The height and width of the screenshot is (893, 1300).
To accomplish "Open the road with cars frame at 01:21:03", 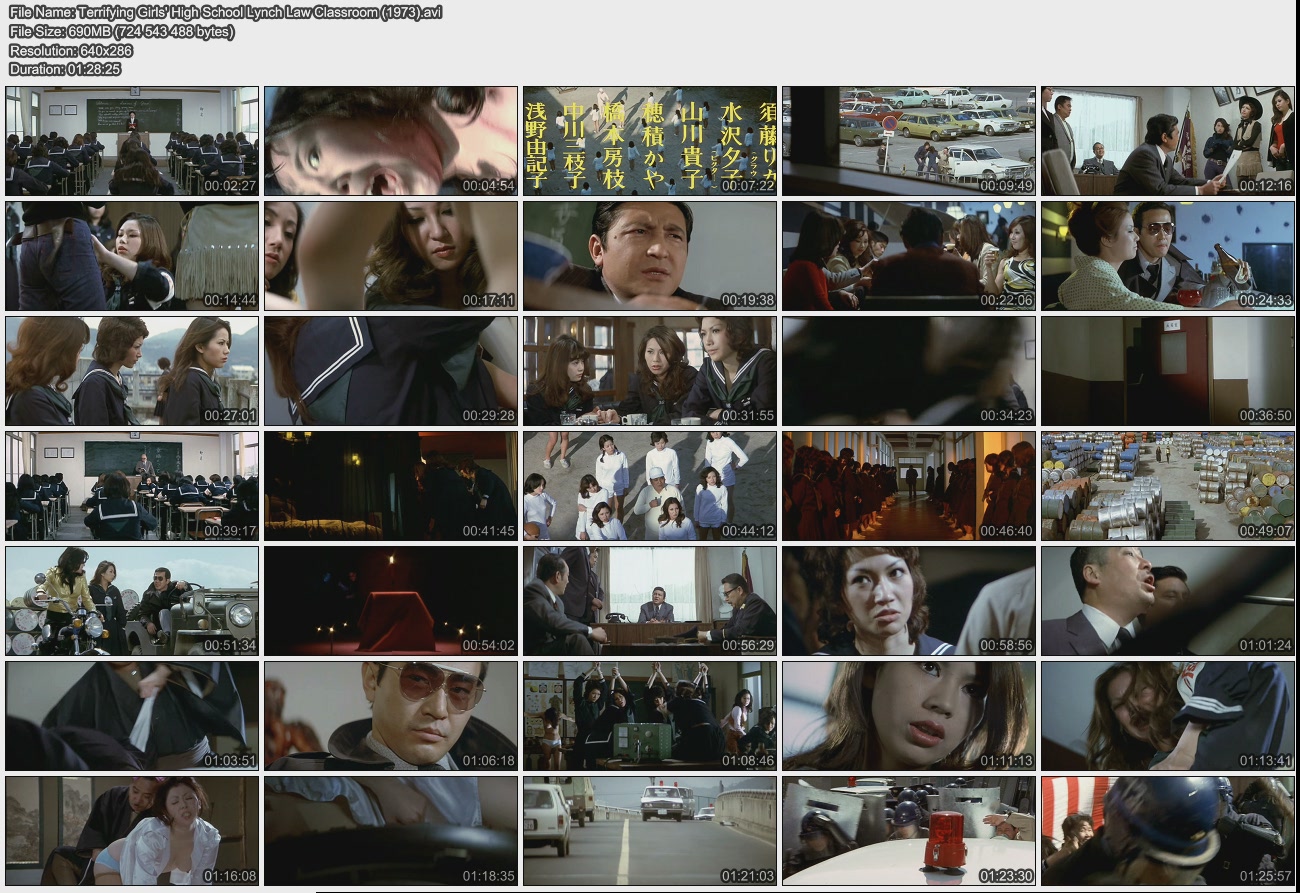I will click(x=649, y=831).
